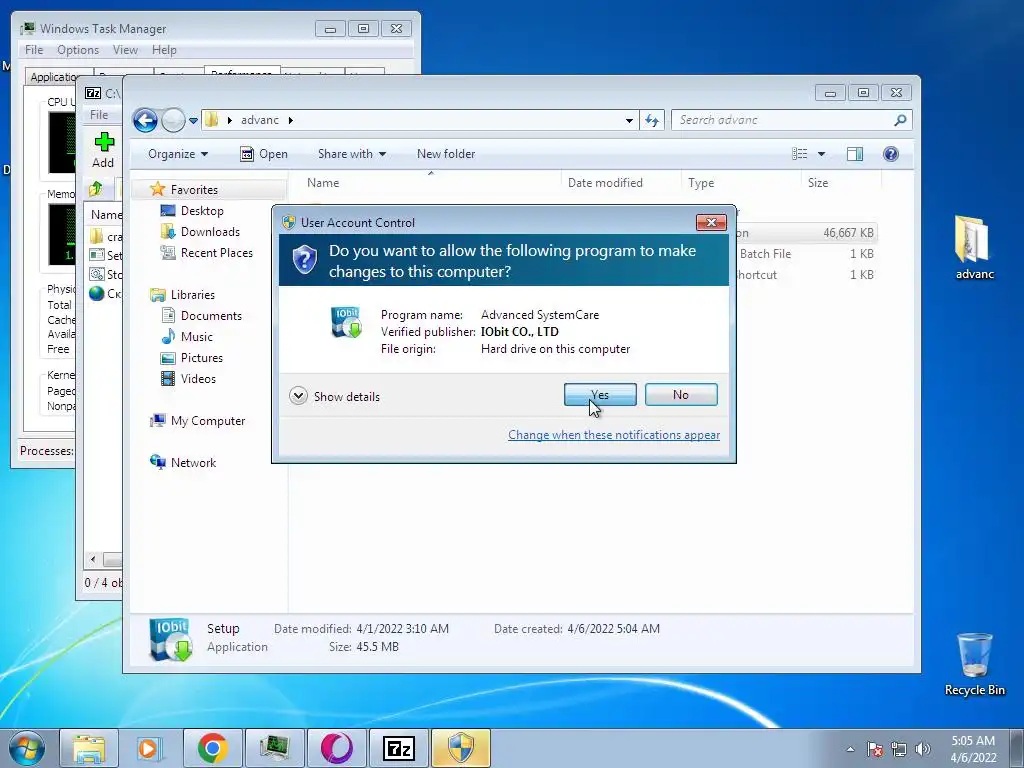
Task: Expand the view options dropdown arrow
Action: point(822,154)
